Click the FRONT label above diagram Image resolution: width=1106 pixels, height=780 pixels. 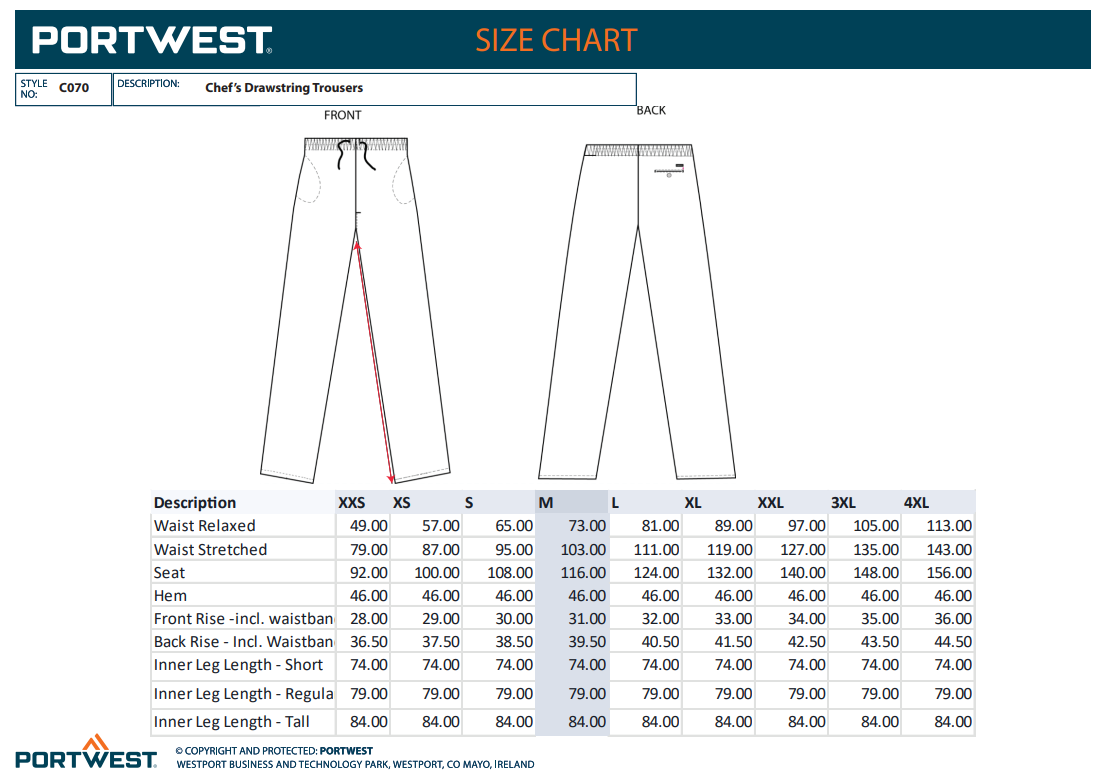343,115
